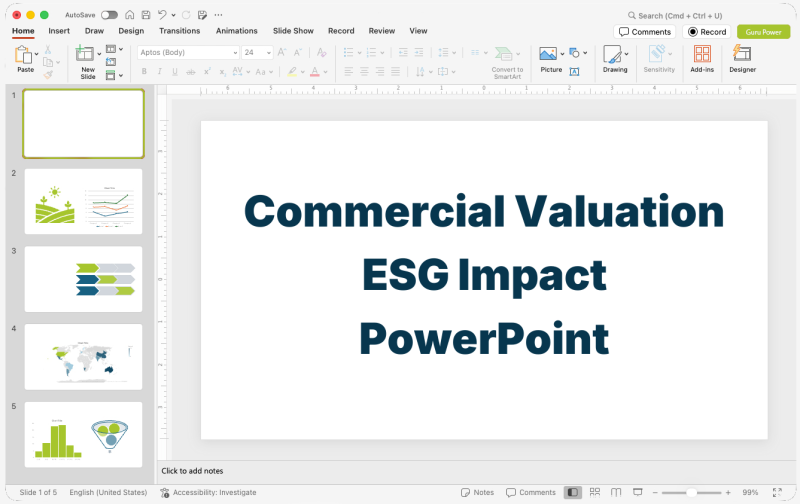Switch to Reading view

pyautogui.click(x=616, y=492)
